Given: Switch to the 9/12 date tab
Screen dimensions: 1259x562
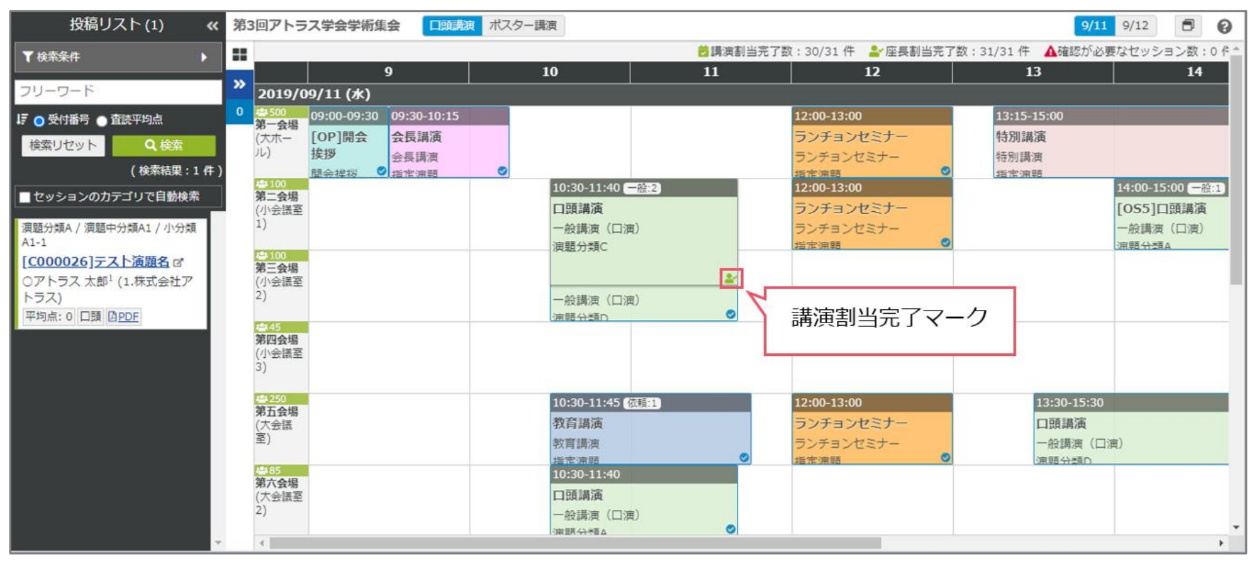Looking at the screenshot, I should point(1135,26).
